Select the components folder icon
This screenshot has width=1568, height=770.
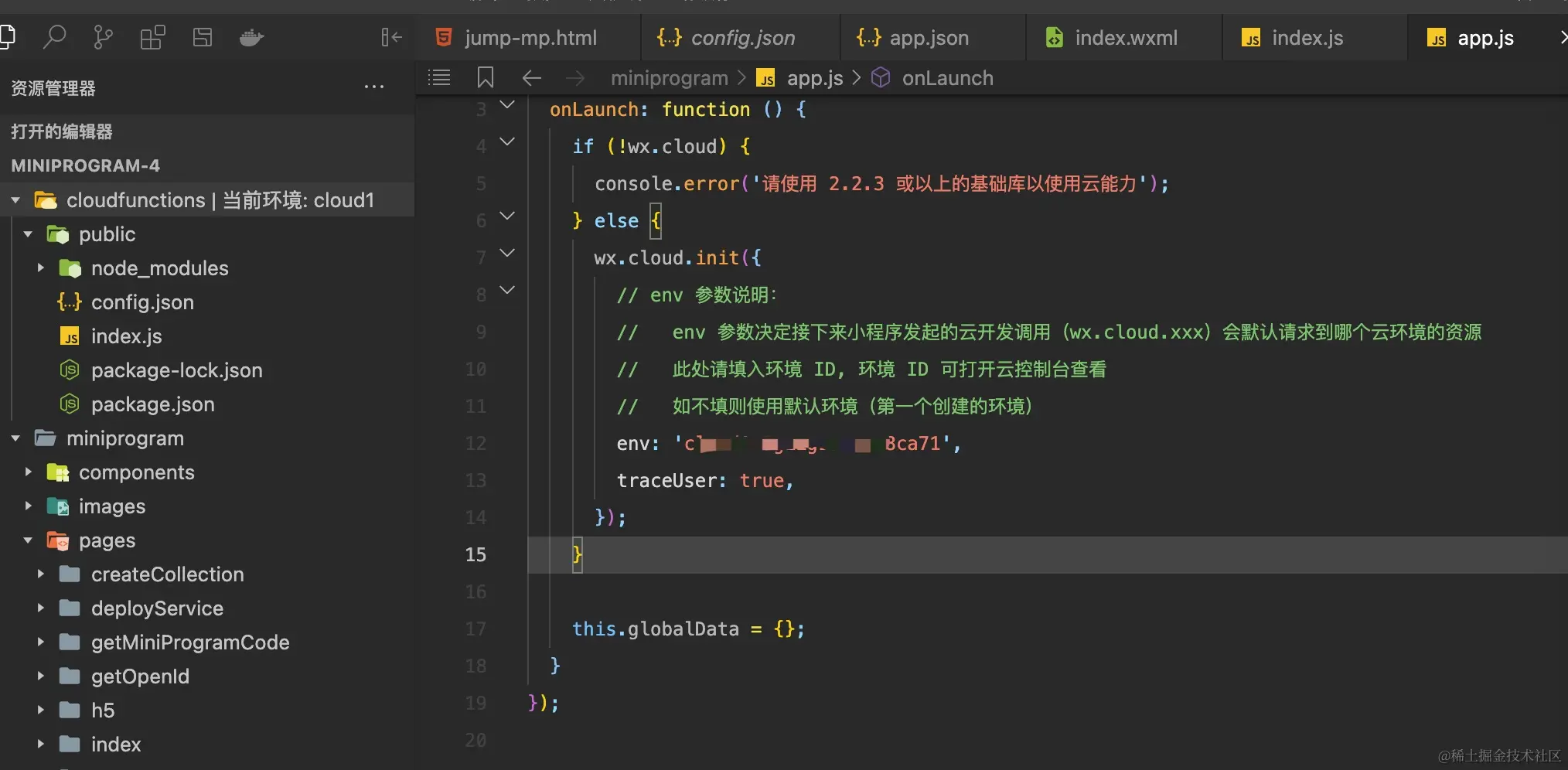pos(58,472)
